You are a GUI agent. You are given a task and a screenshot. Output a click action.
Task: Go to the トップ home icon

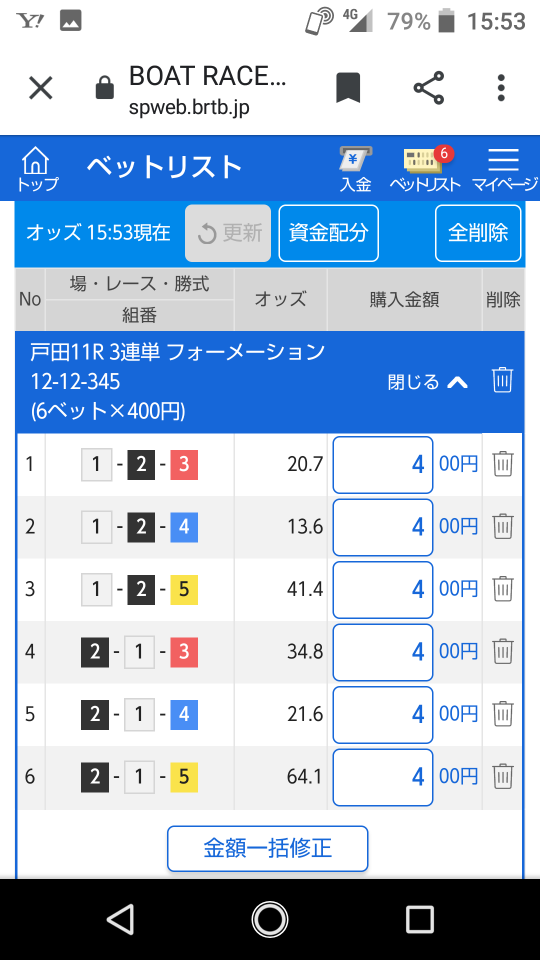(37, 170)
